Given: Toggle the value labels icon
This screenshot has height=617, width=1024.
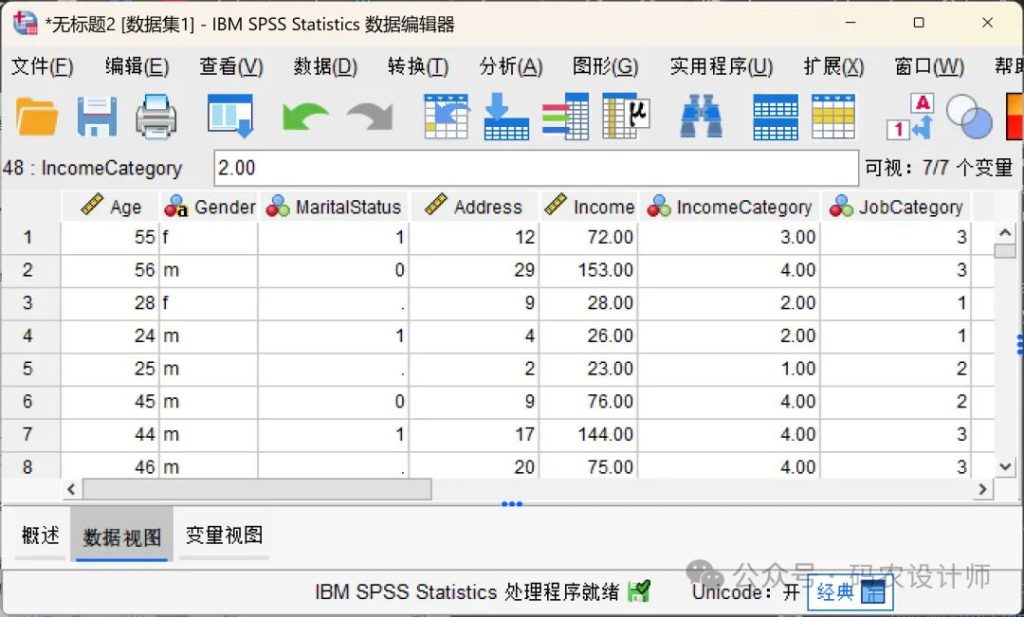Looking at the screenshot, I should click(x=909, y=116).
